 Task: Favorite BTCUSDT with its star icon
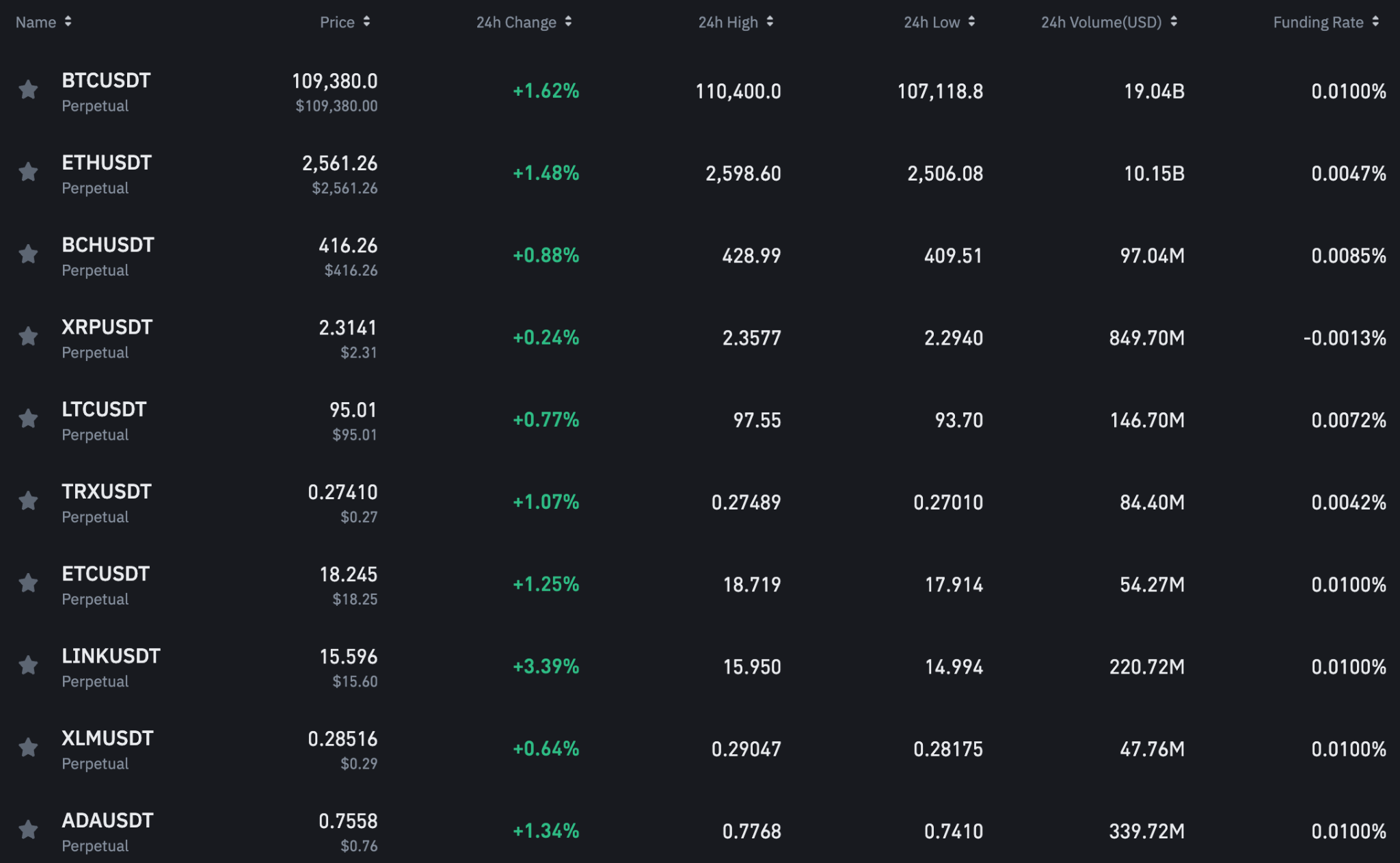point(28,90)
